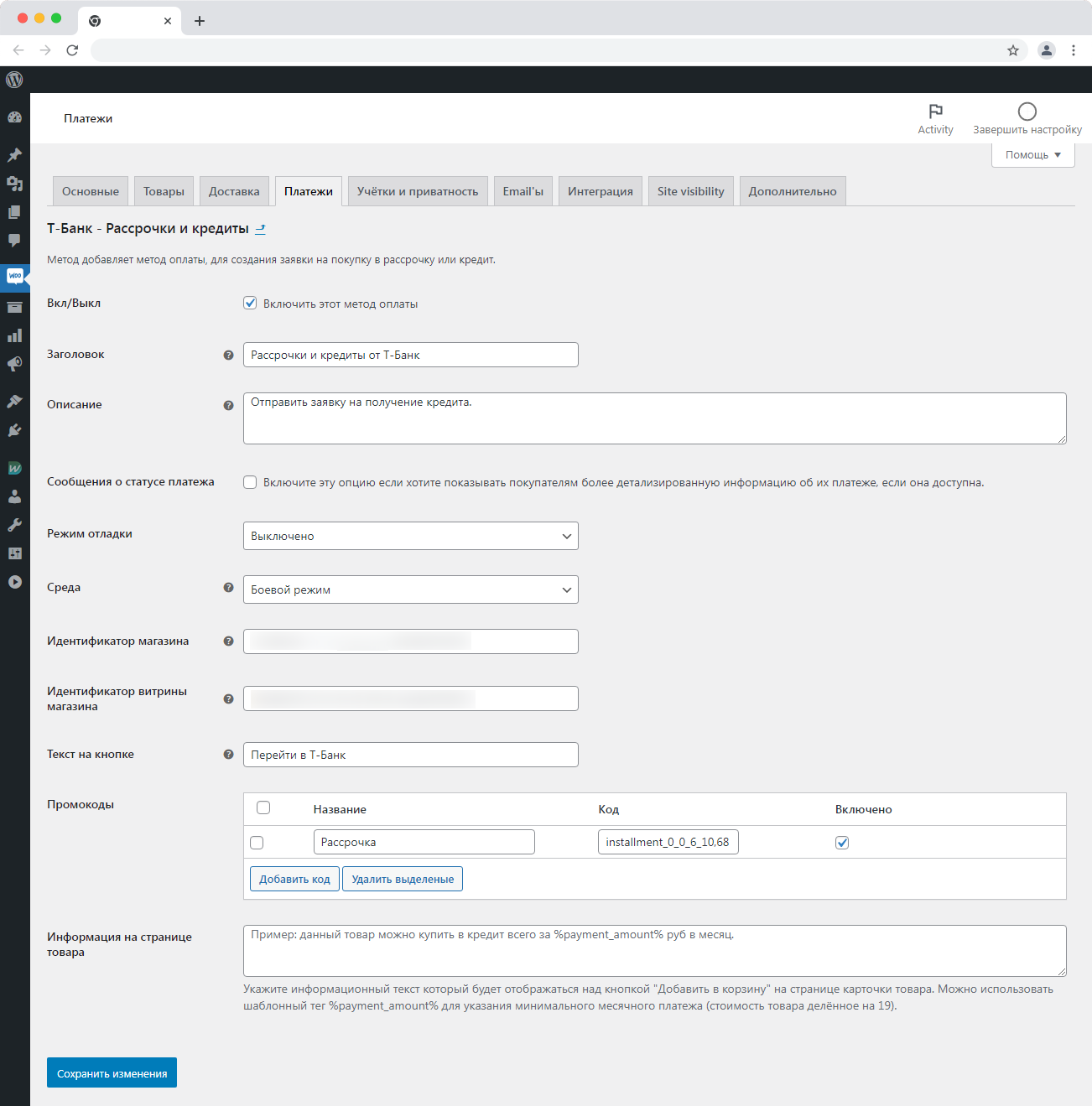The image size is (1092, 1106).
Task: Toggle Включено checkbox for Рассрочка
Action: click(842, 843)
